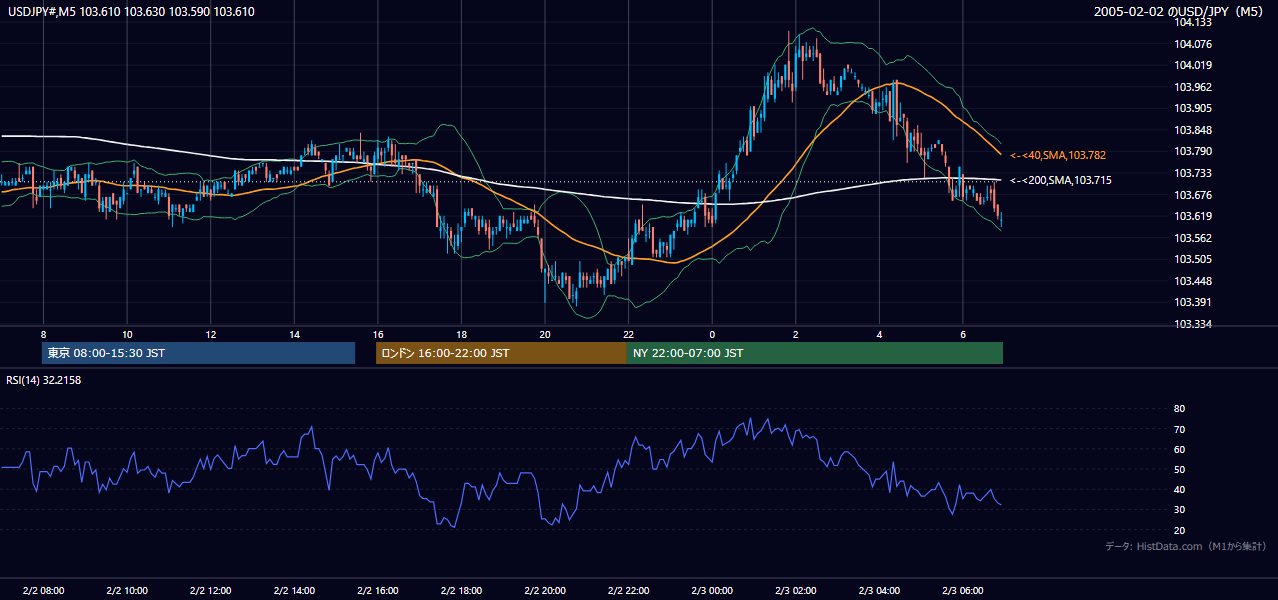Click the 2/2 14:00 bottom time label
The image size is (1278, 600).
pyautogui.click(x=294, y=590)
